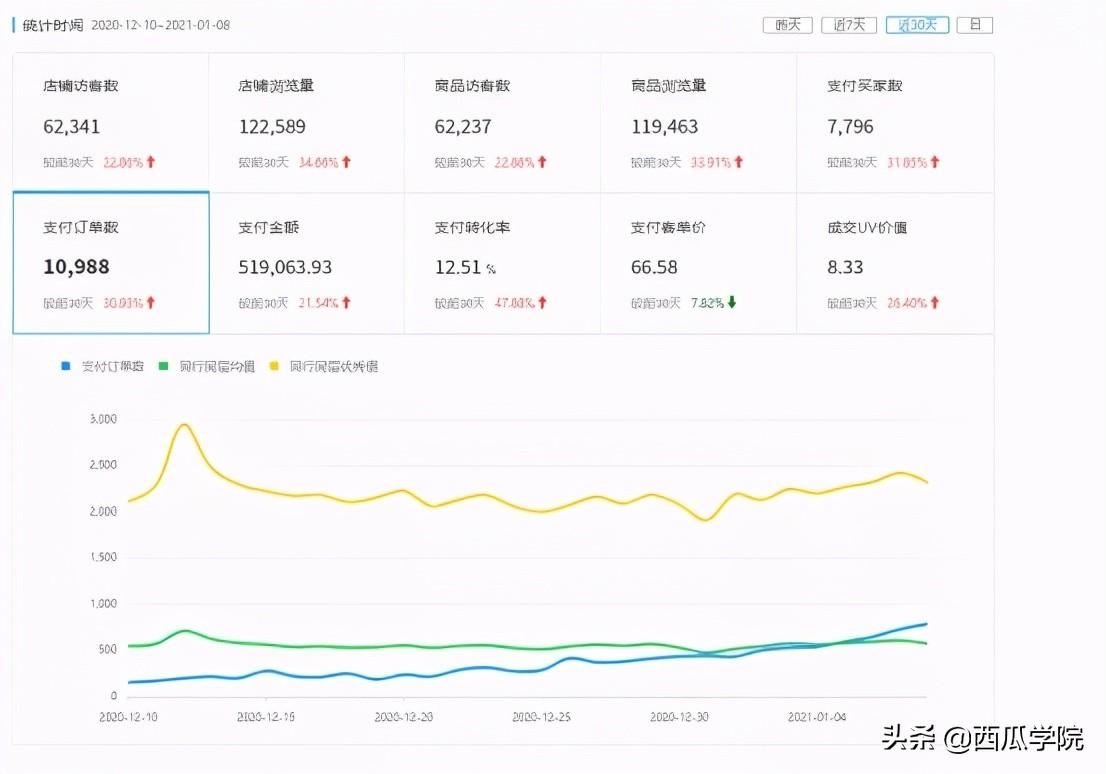Select the store visitors card showing 62,341

111,122
